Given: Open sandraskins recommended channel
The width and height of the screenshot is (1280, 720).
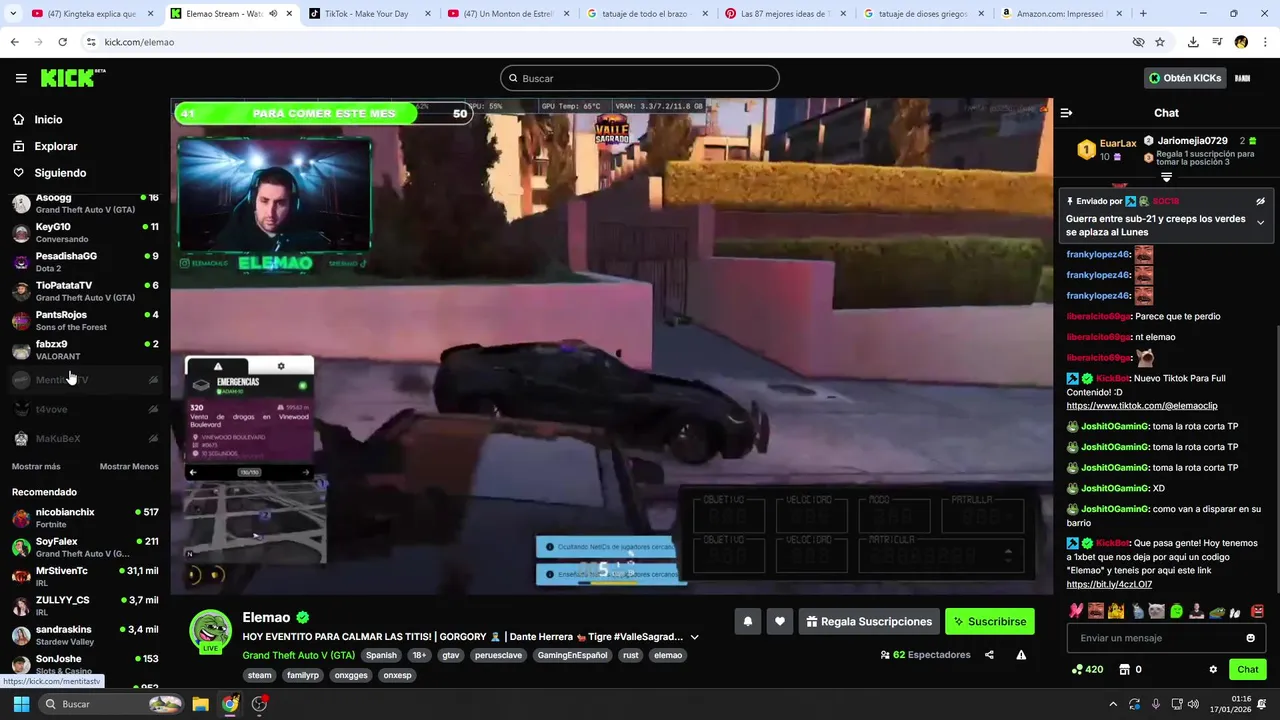Looking at the screenshot, I should coord(85,635).
